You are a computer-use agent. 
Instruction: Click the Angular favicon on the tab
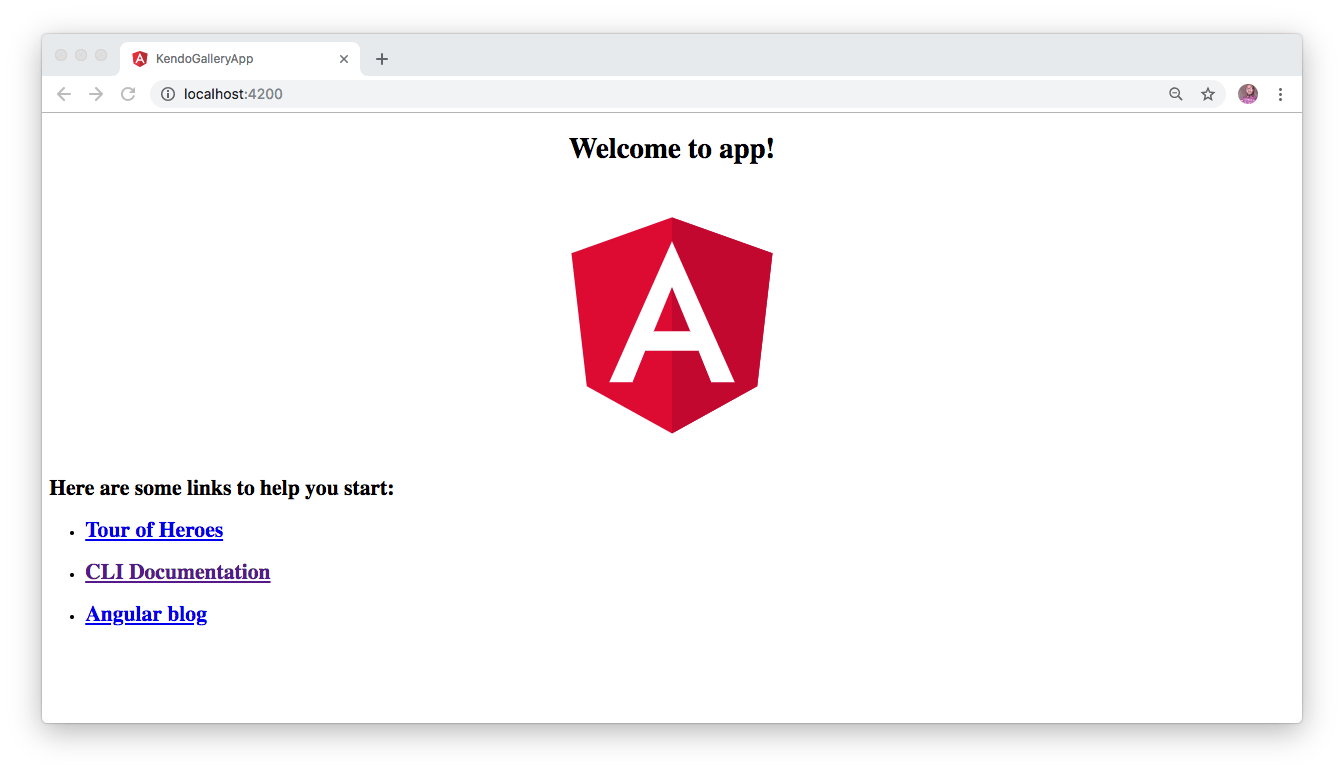[x=140, y=59]
